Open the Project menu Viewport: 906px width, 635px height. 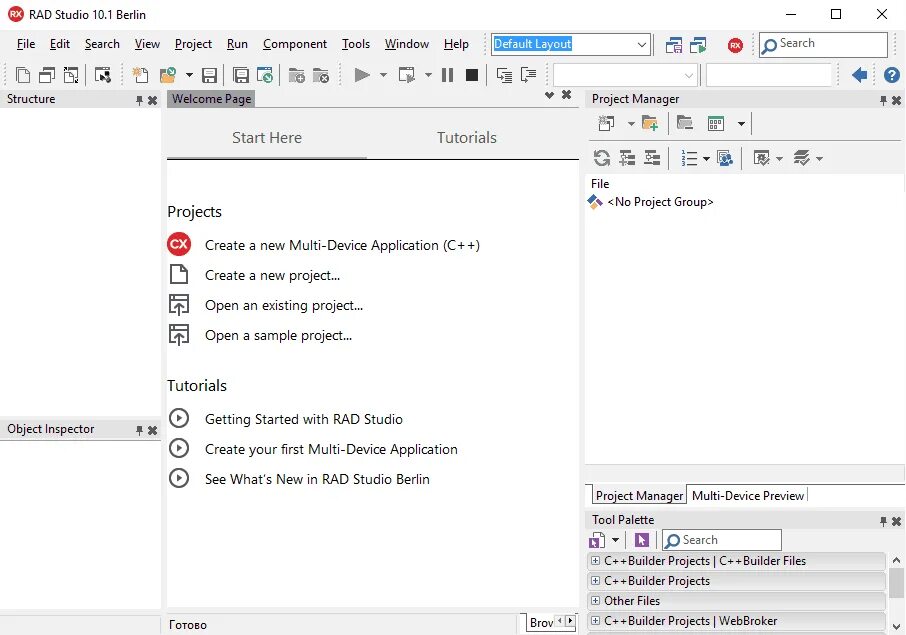(x=193, y=44)
